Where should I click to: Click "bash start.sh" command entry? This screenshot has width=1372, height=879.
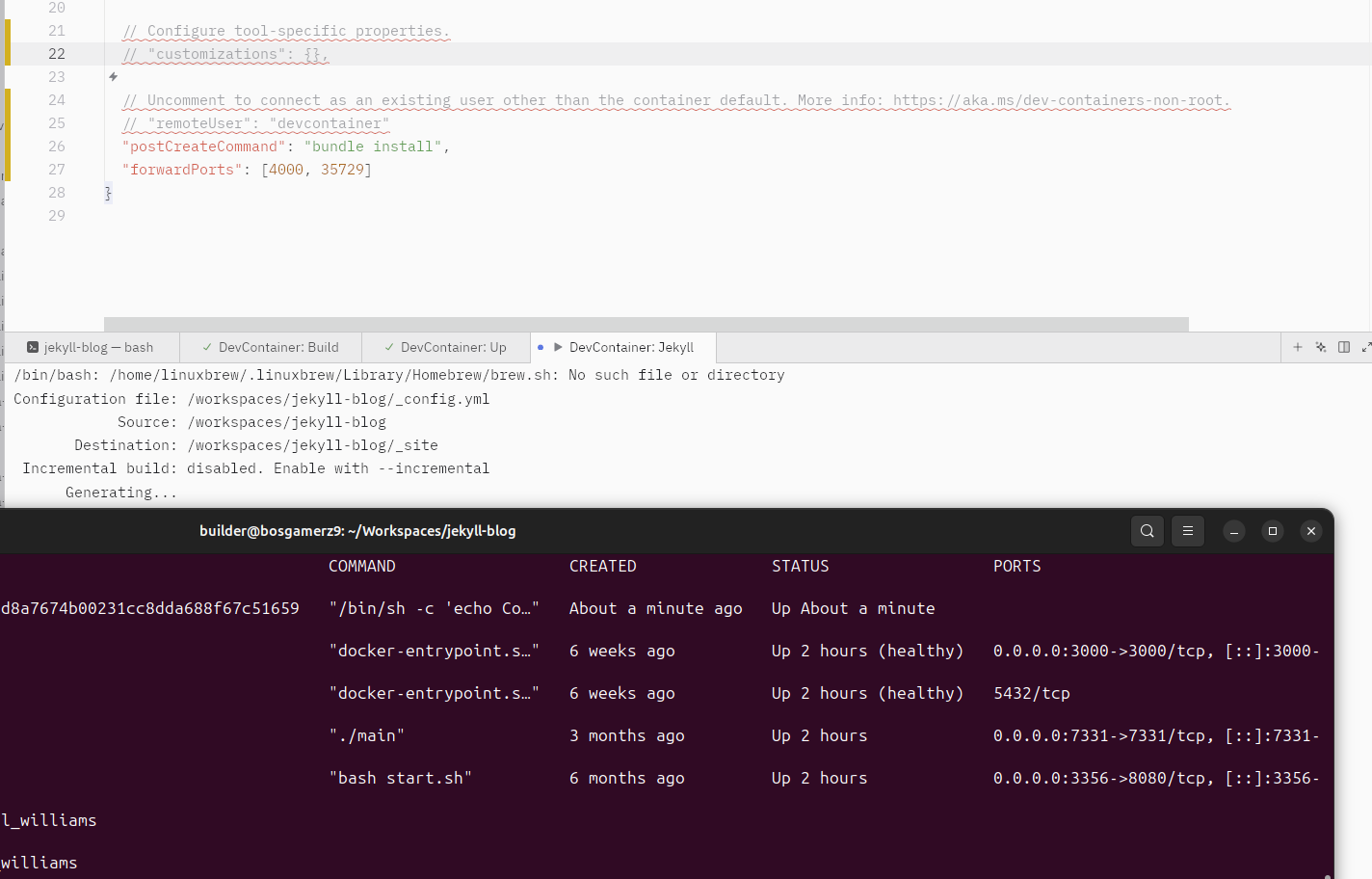(x=401, y=778)
